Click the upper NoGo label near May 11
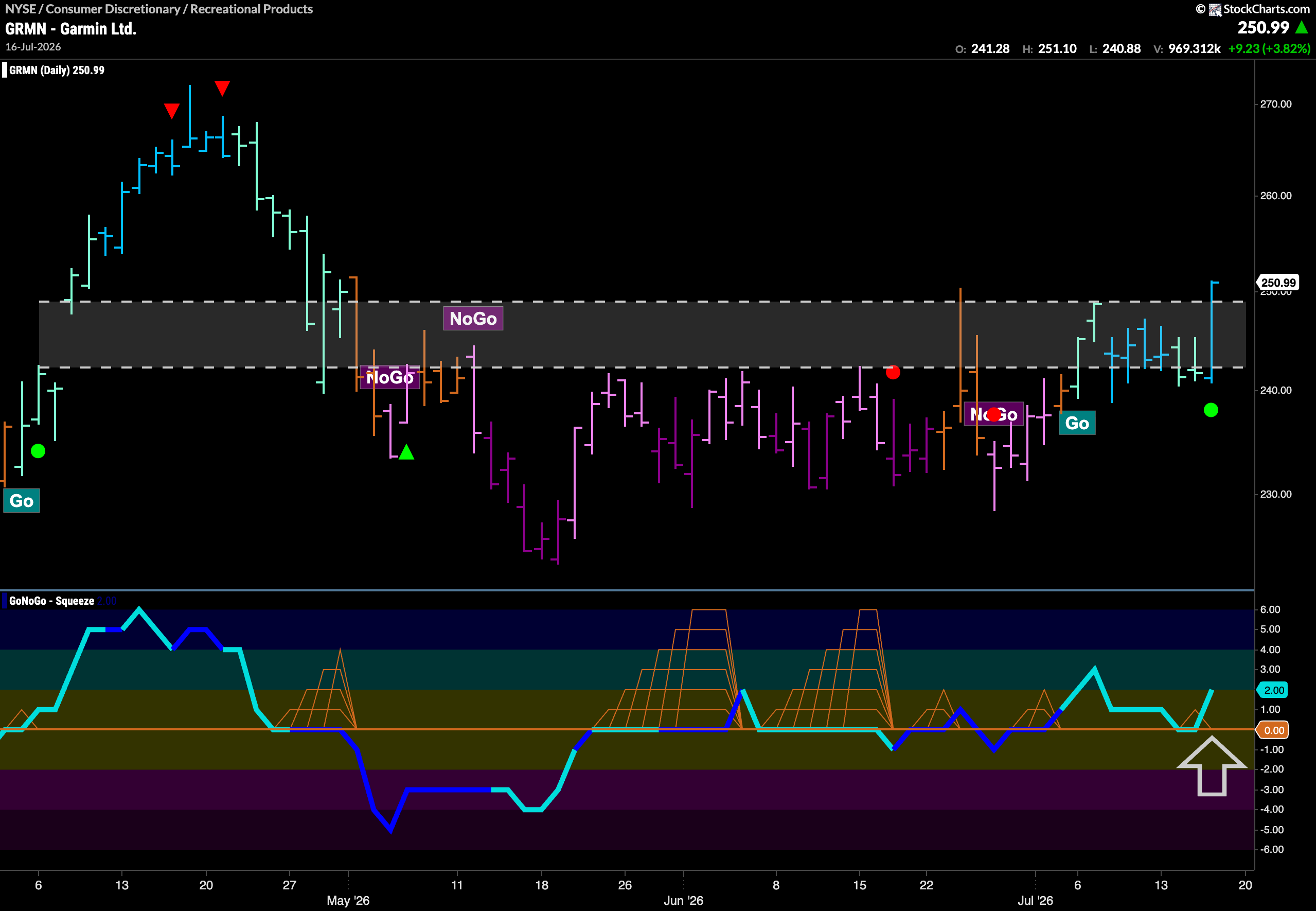 (473, 319)
